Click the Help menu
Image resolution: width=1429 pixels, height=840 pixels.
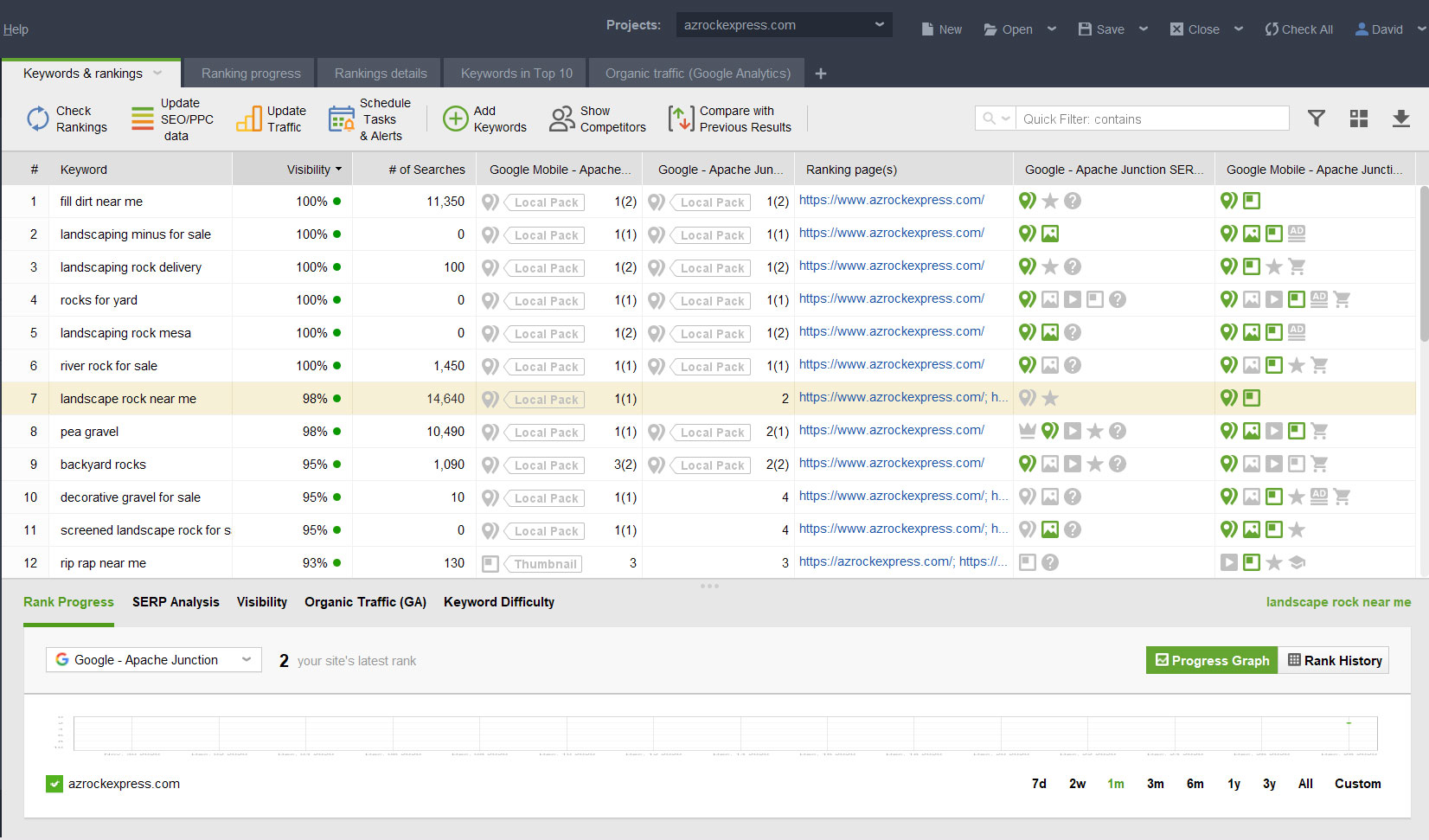(x=16, y=29)
